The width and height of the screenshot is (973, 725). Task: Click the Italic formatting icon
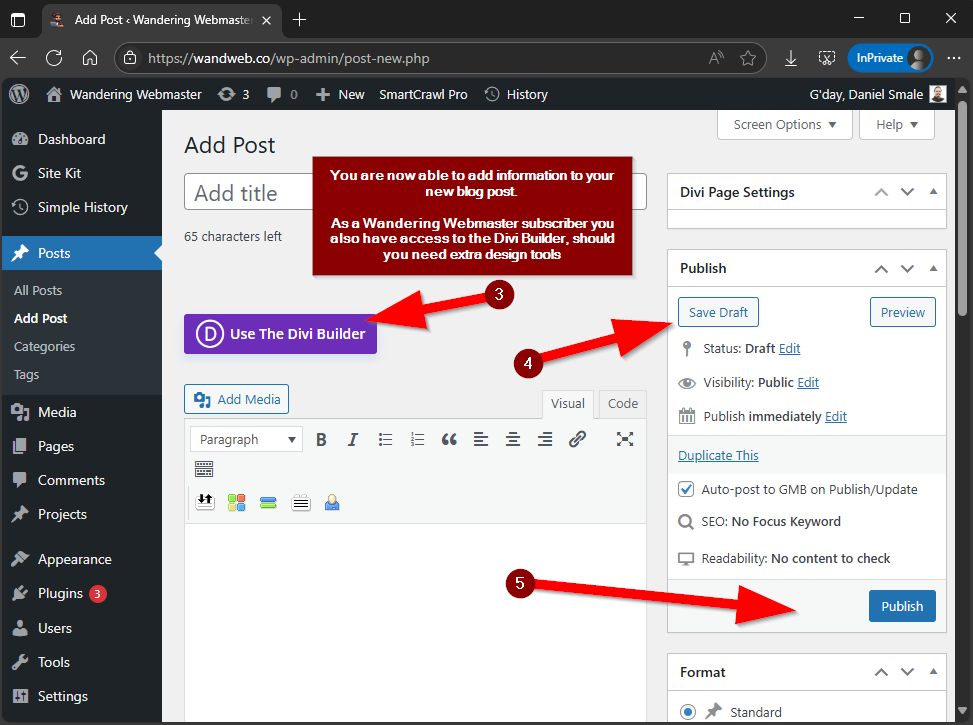[x=352, y=439]
